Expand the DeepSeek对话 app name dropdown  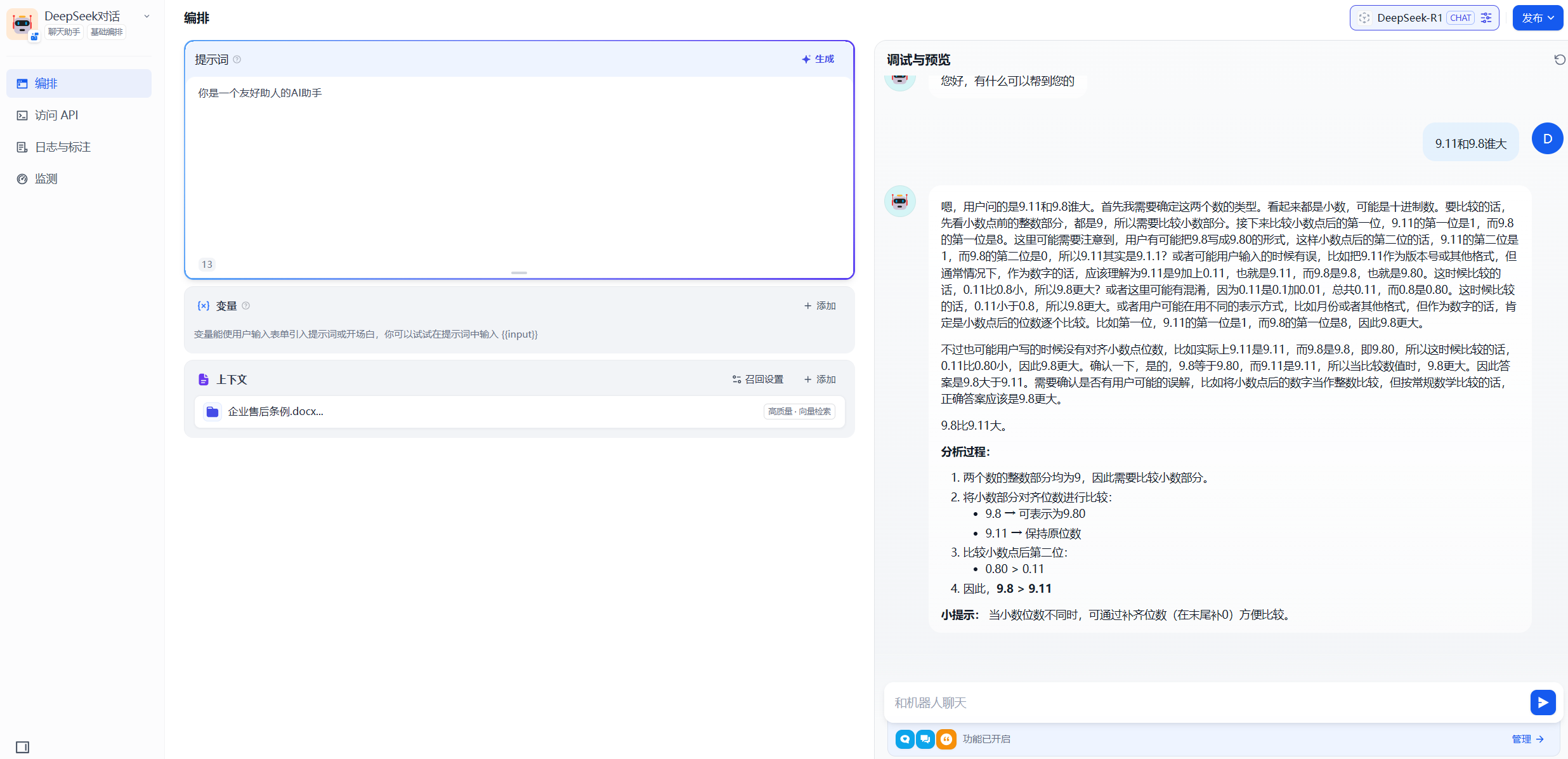tap(147, 16)
